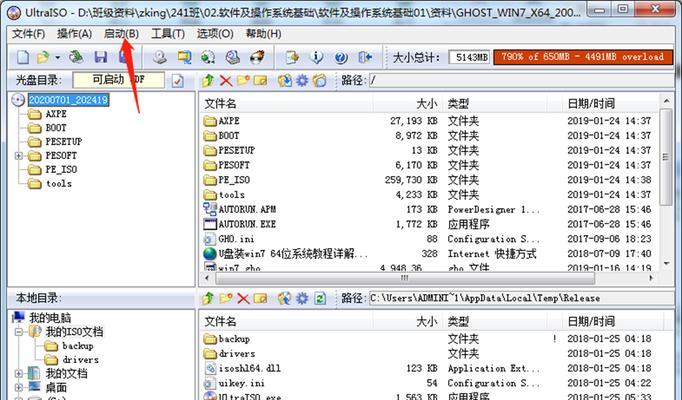The height and width of the screenshot is (400, 682).
Task: Click the Open CD/DVD disc toolbar icon
Action: [x=77, y=57]
